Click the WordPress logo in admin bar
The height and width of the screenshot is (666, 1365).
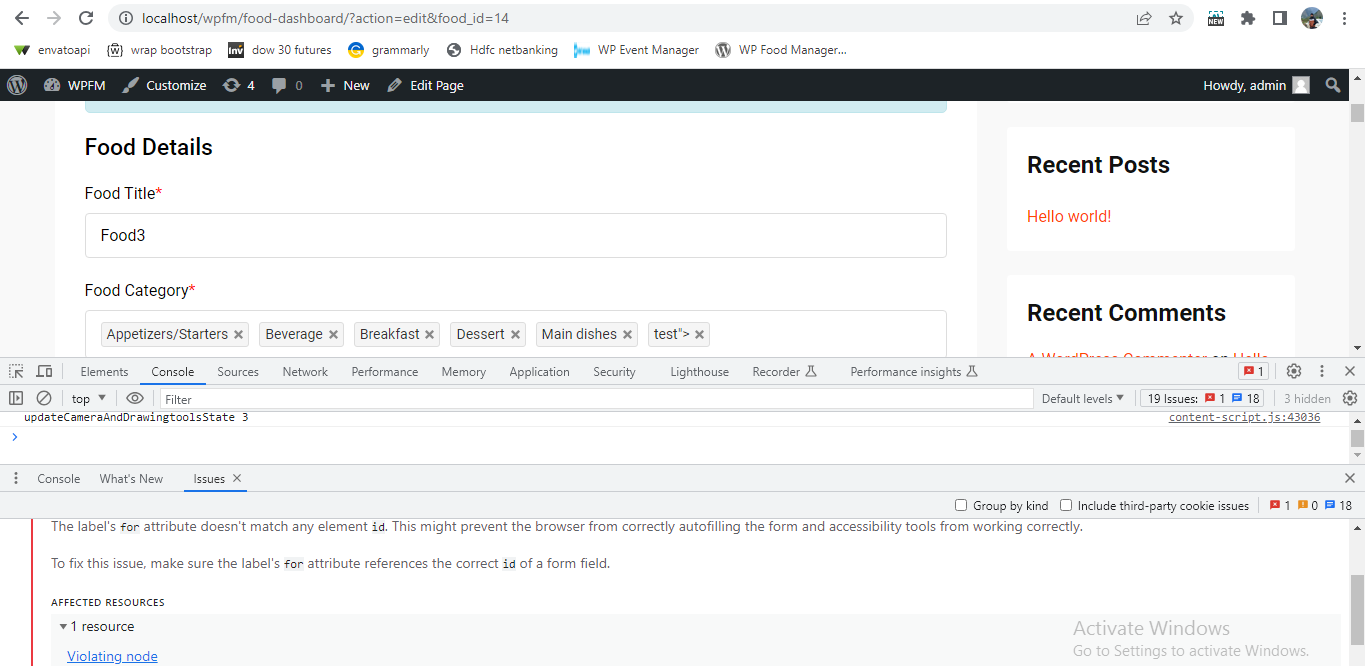click(x=16, y=85)
